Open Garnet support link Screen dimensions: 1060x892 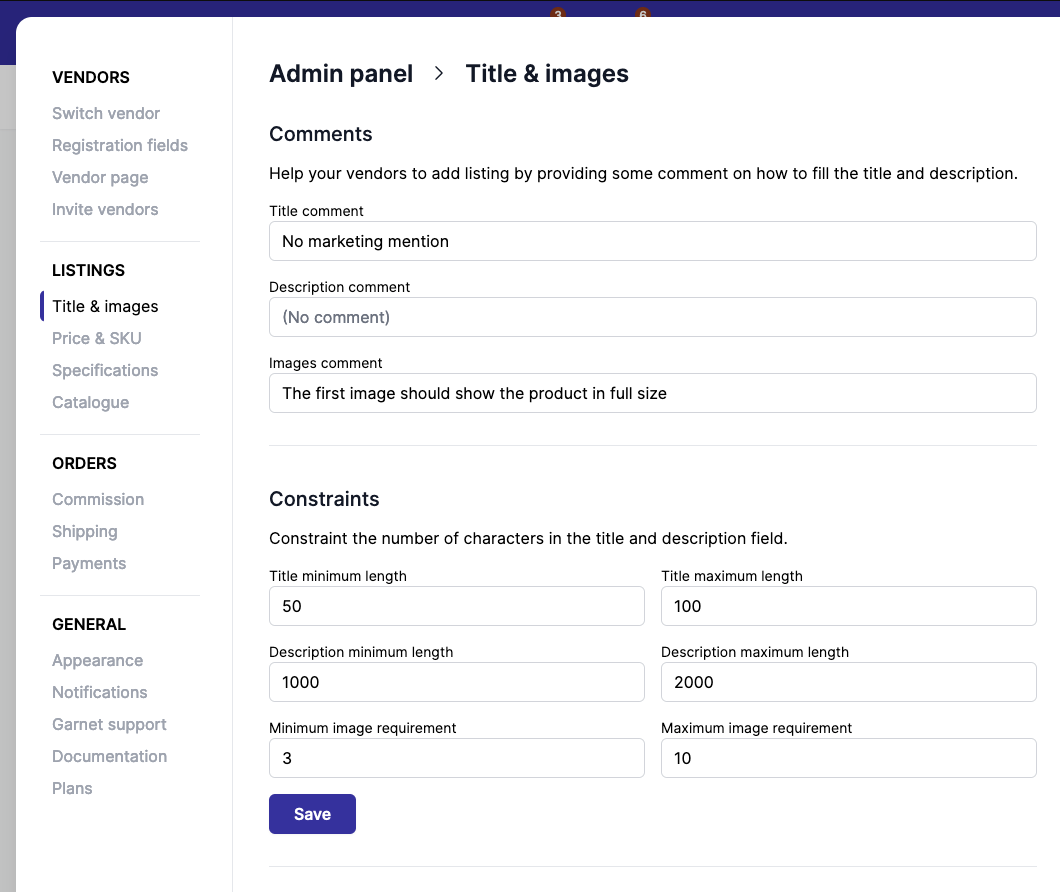(x=110, y=724)
